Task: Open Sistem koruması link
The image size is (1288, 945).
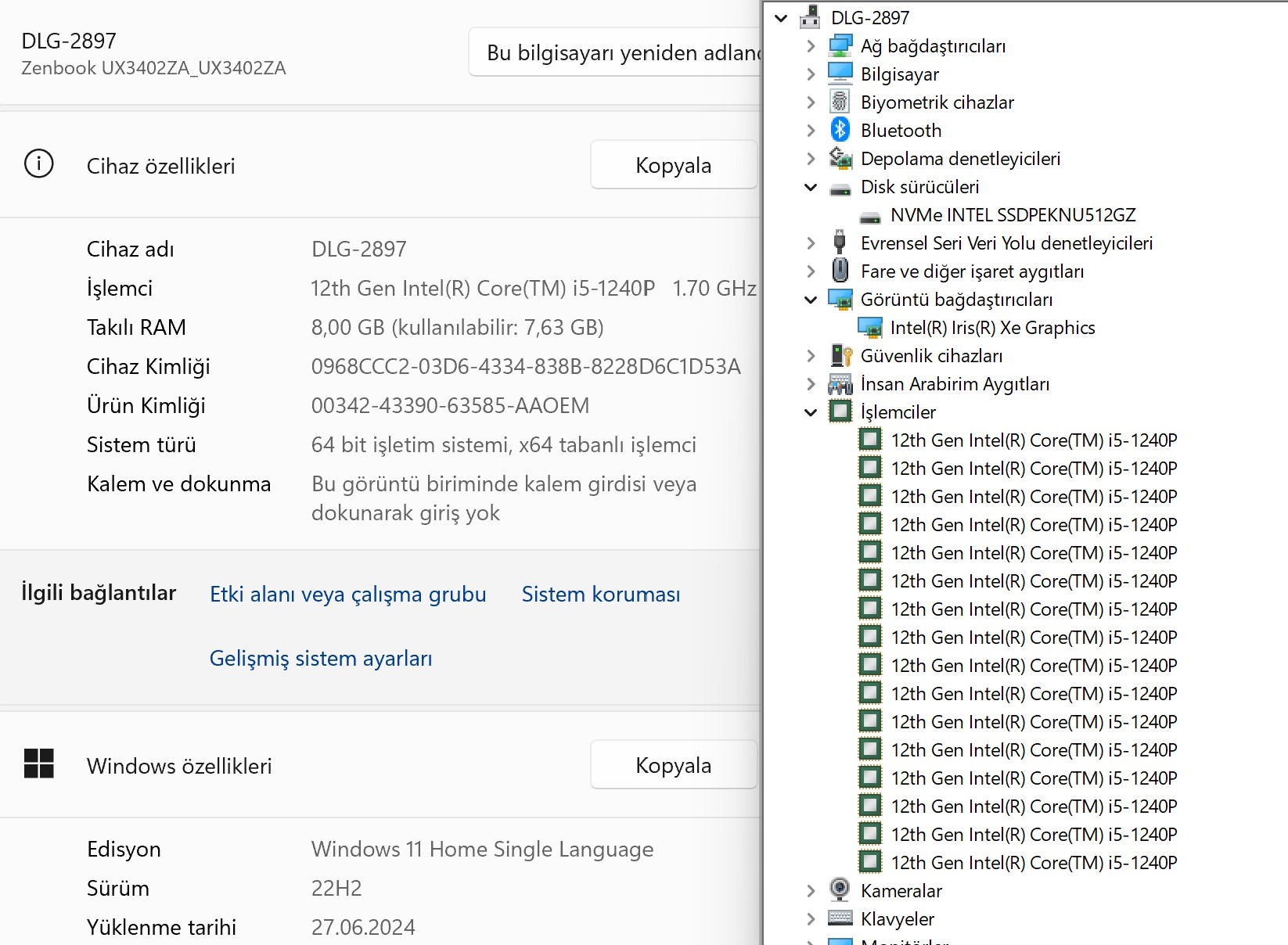Action: pyautogui.click(x=601, y=595)
